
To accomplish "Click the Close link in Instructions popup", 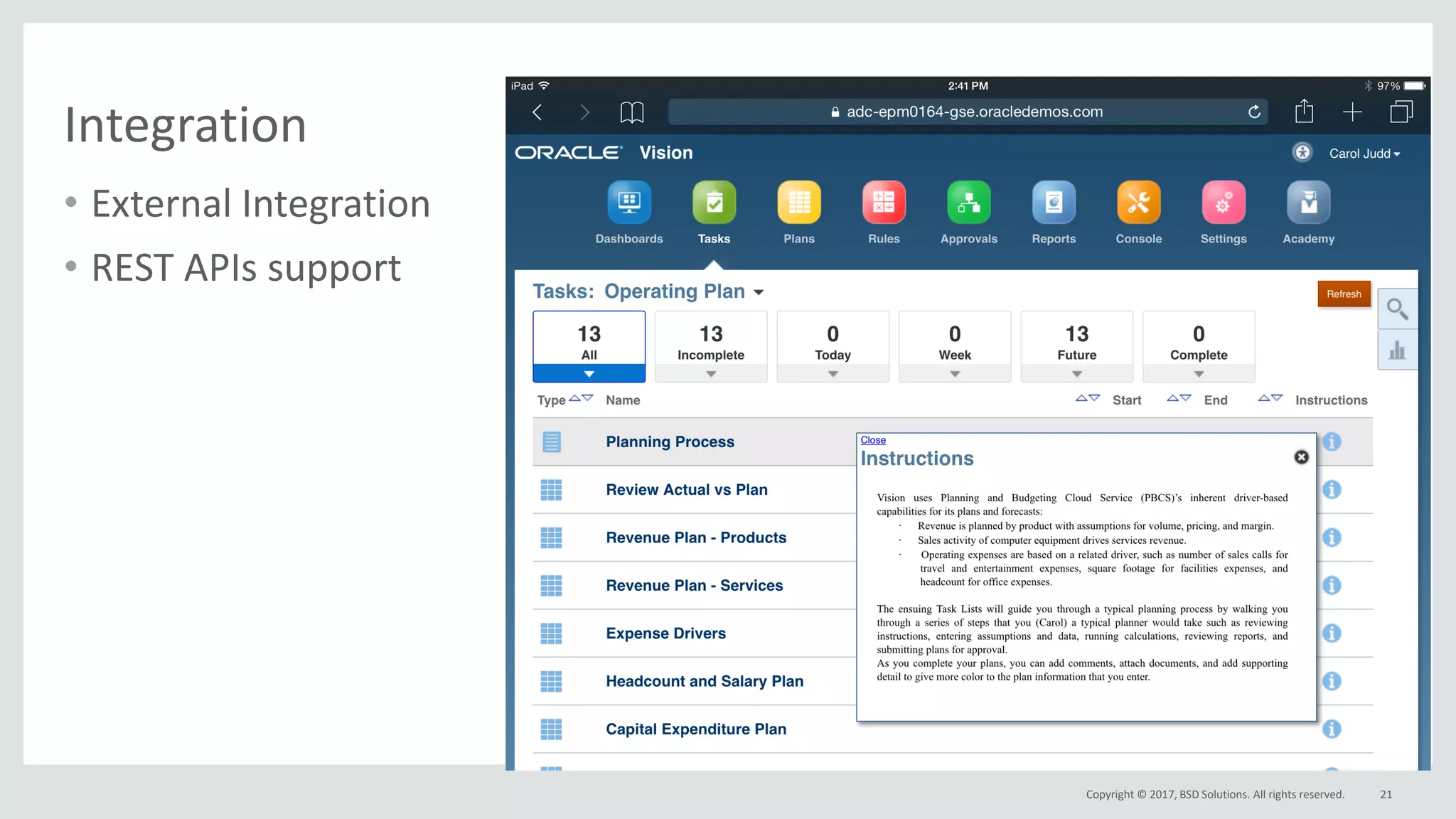I will [873, 440].
